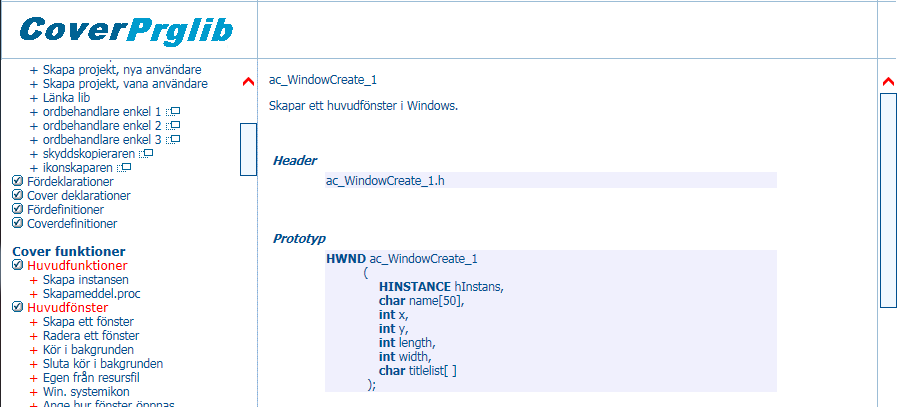Open ordbehandlare enkel 2 link
This screenshot has width=904, height=407.
point(102,125)
